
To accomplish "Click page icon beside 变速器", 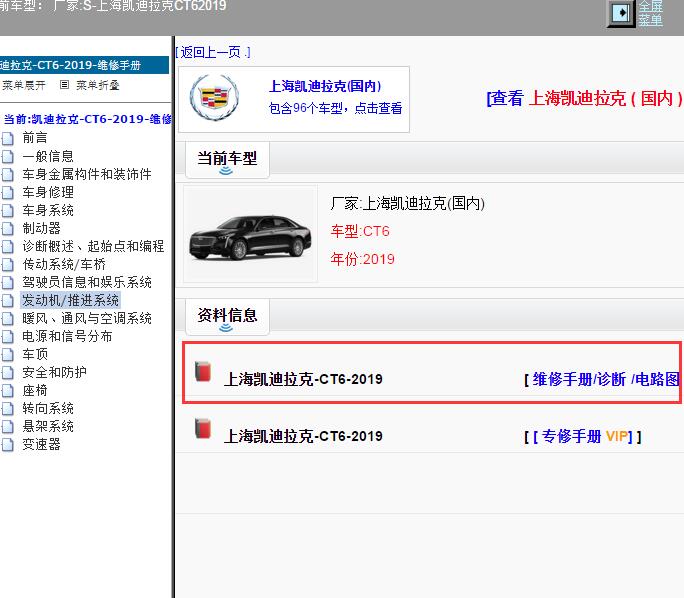I will (7, 445).
